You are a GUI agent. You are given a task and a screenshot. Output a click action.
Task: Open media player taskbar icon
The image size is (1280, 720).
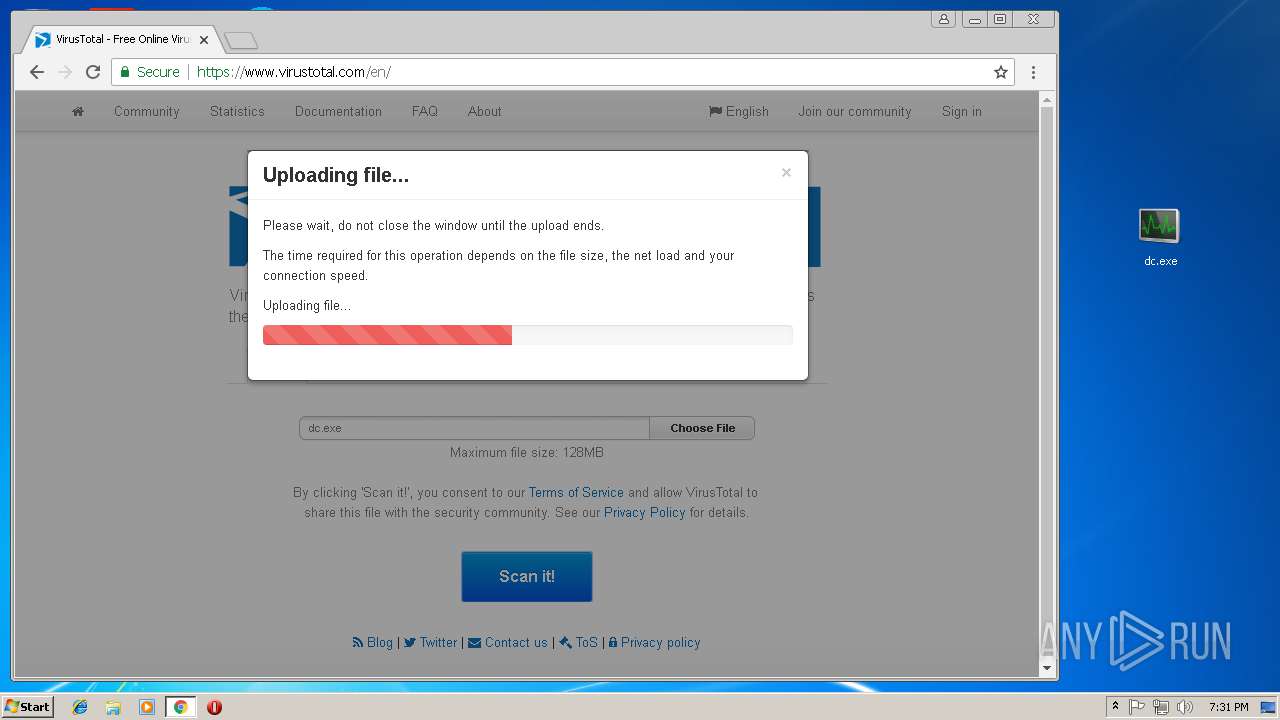pyautogui.click(x=147, y=707)
